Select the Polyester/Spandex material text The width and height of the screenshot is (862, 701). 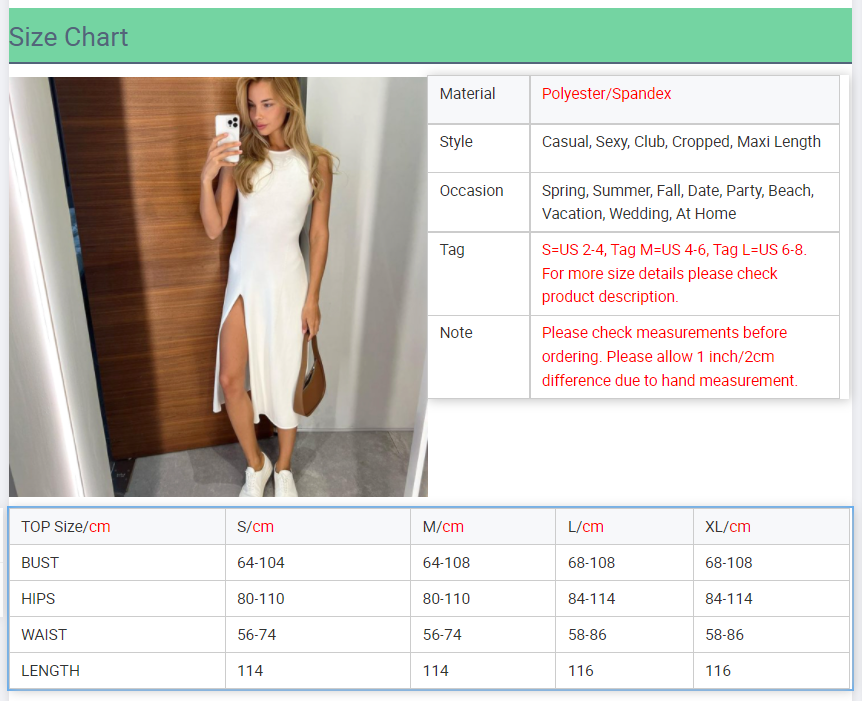pyautogui.click(x=606, y=94)
